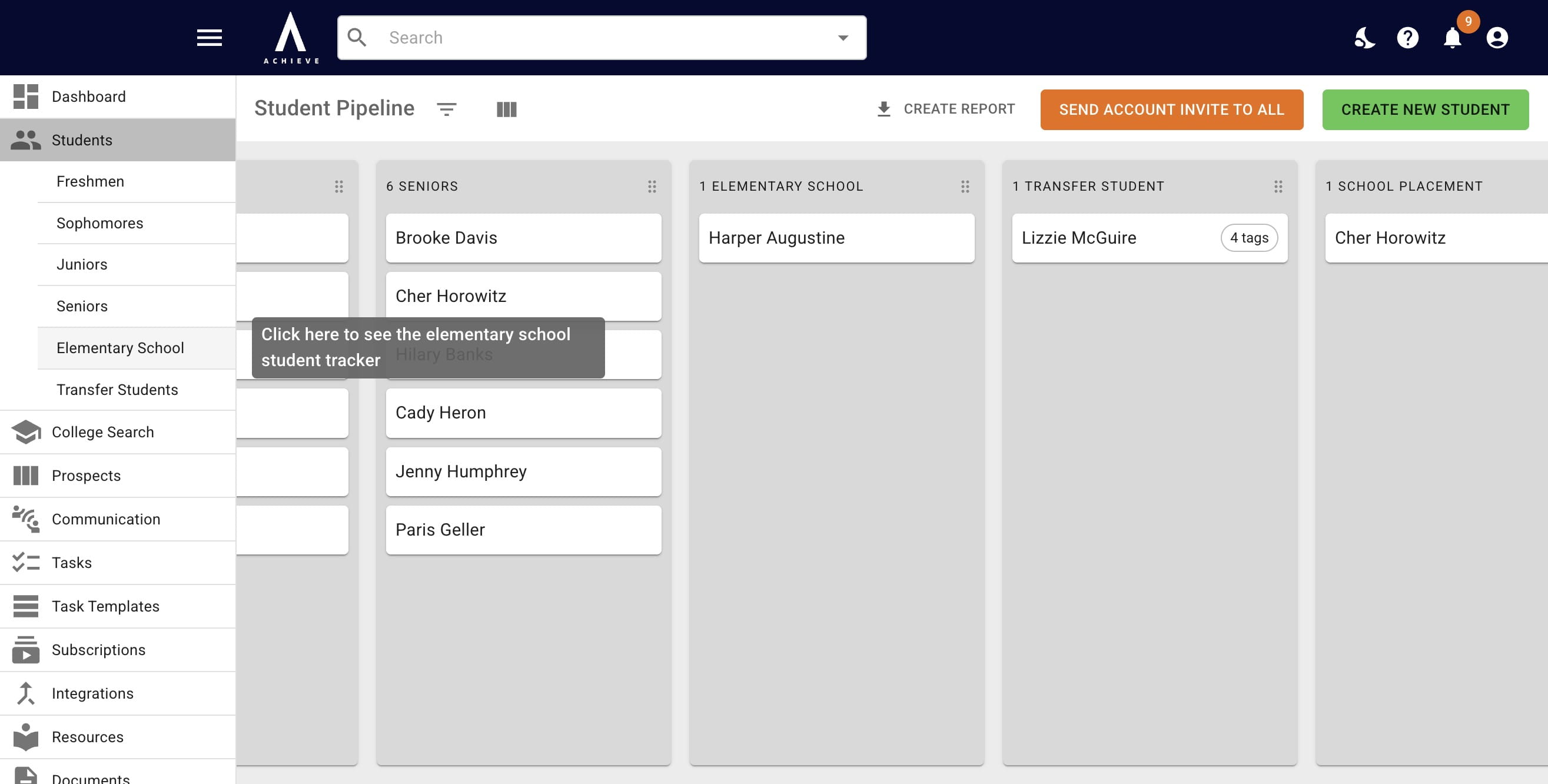Focus the Search input field
The image size is (1548, 784).
(x=602, y=38)
